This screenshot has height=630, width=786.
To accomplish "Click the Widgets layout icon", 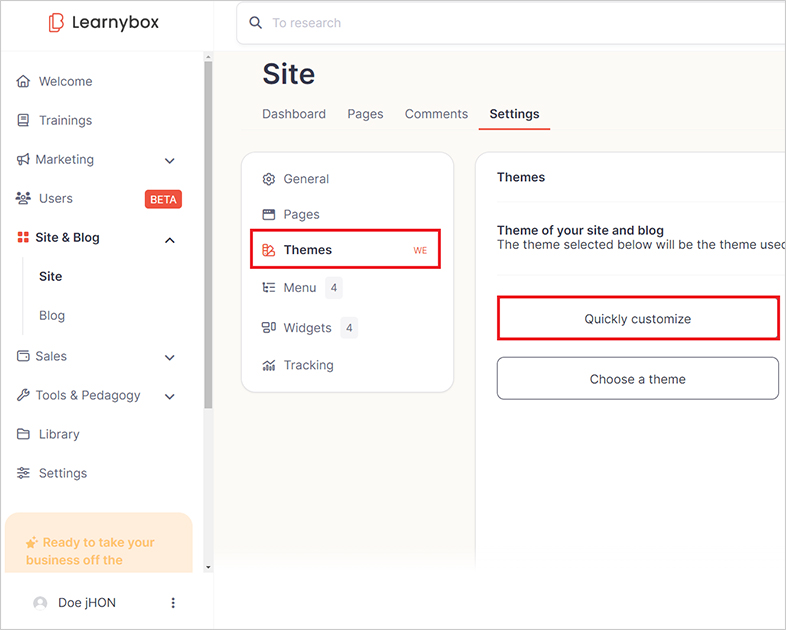I will [x=269, y=327].
